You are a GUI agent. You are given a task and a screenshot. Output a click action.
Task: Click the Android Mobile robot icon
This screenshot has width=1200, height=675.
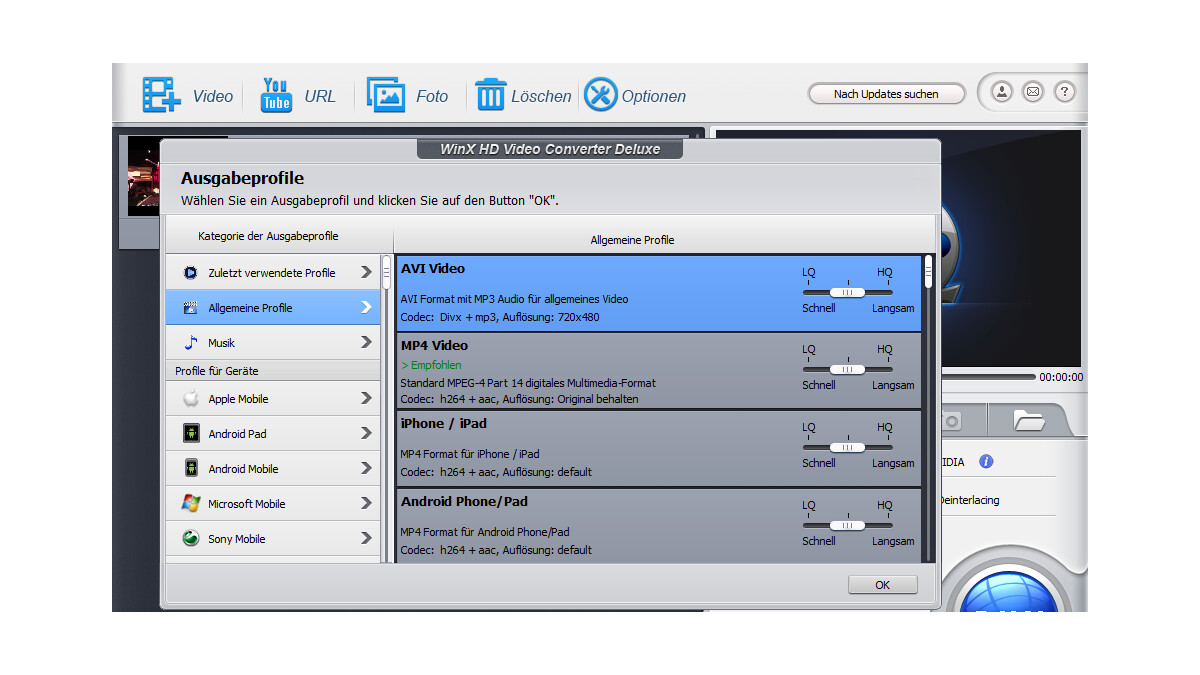(x=190, y=469)
